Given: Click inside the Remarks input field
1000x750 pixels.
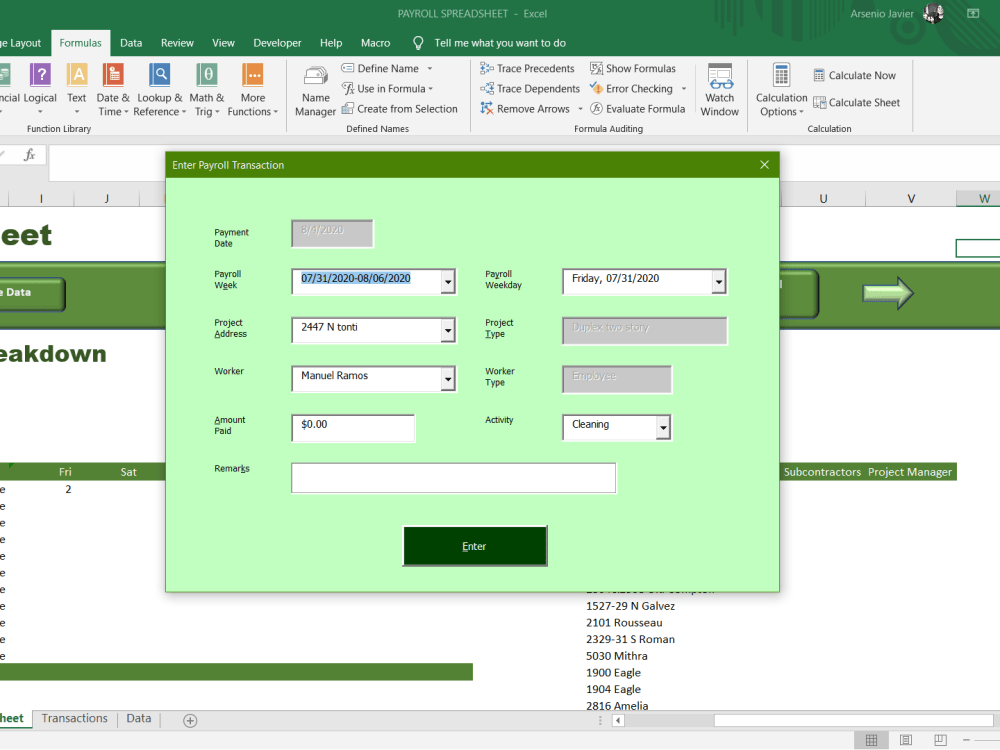Looking at the screenshot, I should click(453, 477).
